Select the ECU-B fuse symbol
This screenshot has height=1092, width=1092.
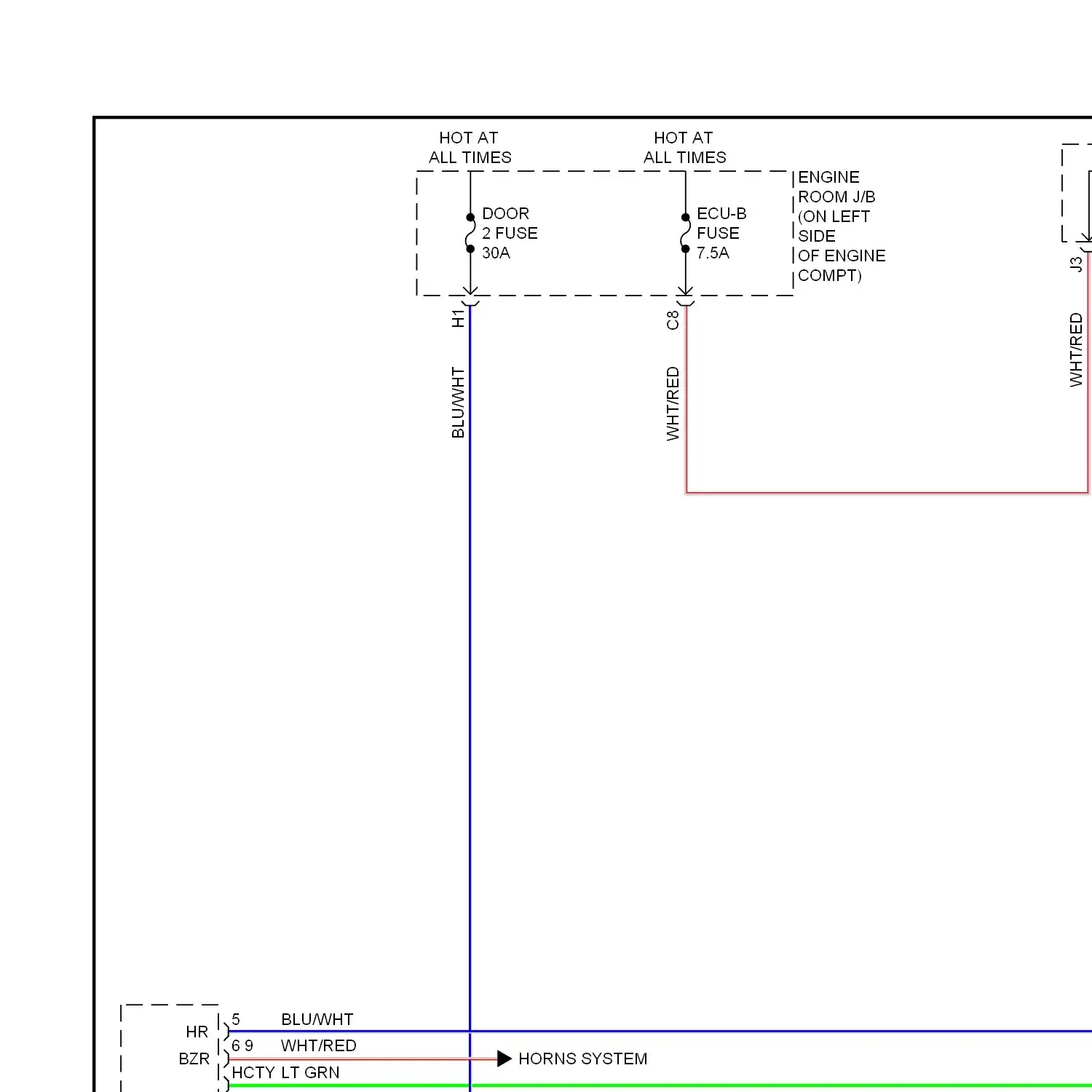[x=685, y=233]
